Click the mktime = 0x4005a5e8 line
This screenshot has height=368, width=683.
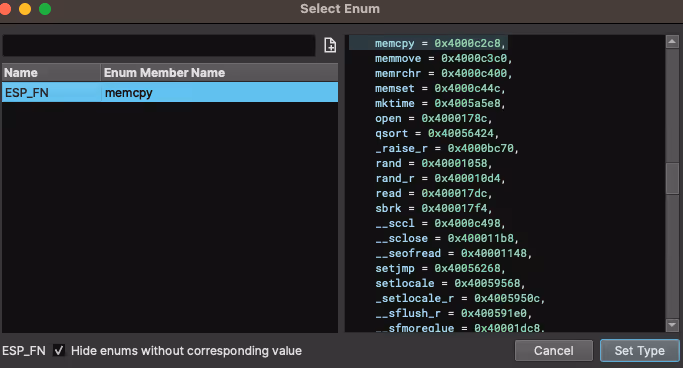pos(440,103)
